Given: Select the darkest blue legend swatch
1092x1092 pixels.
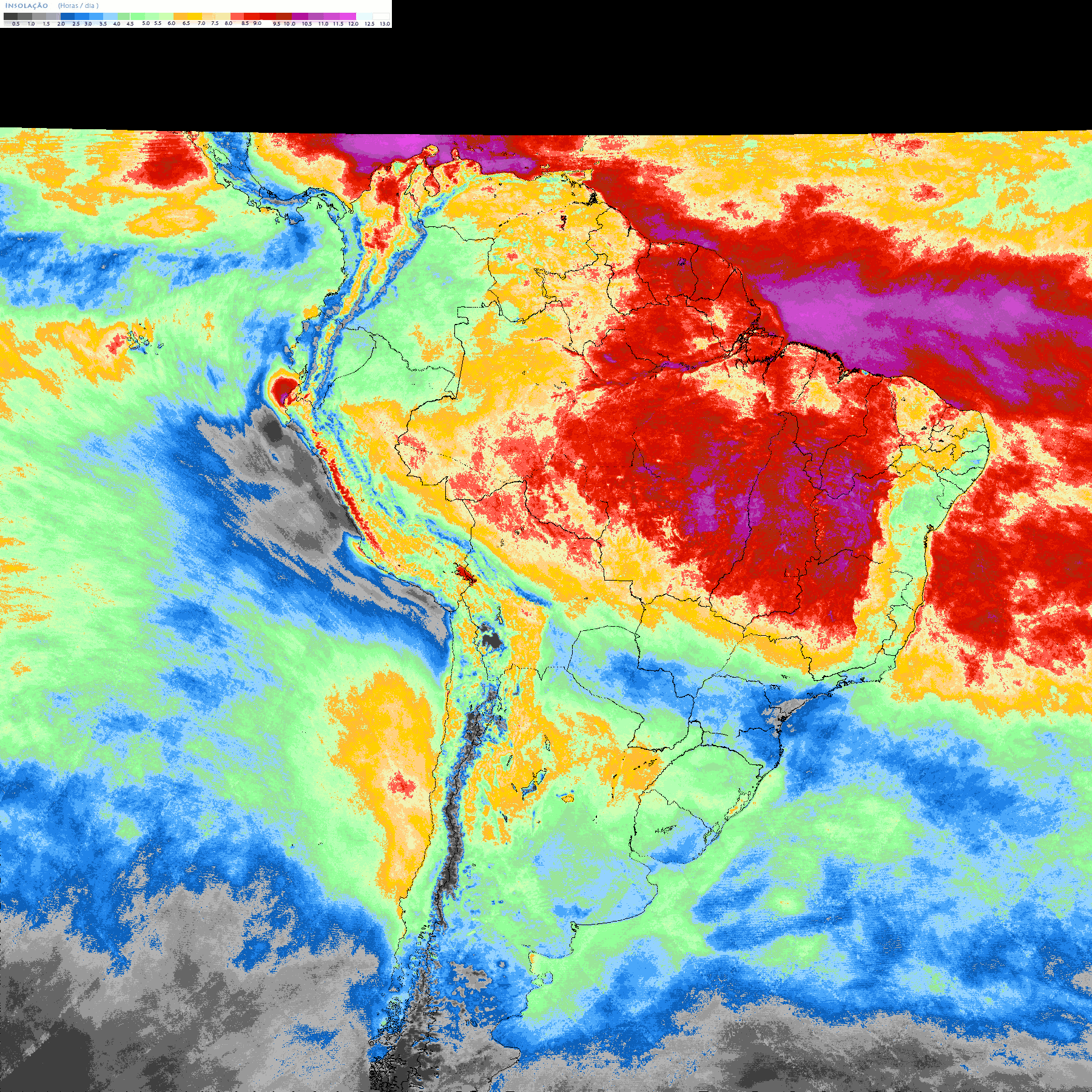Looking at the screenshot, I should coord(67,16).
